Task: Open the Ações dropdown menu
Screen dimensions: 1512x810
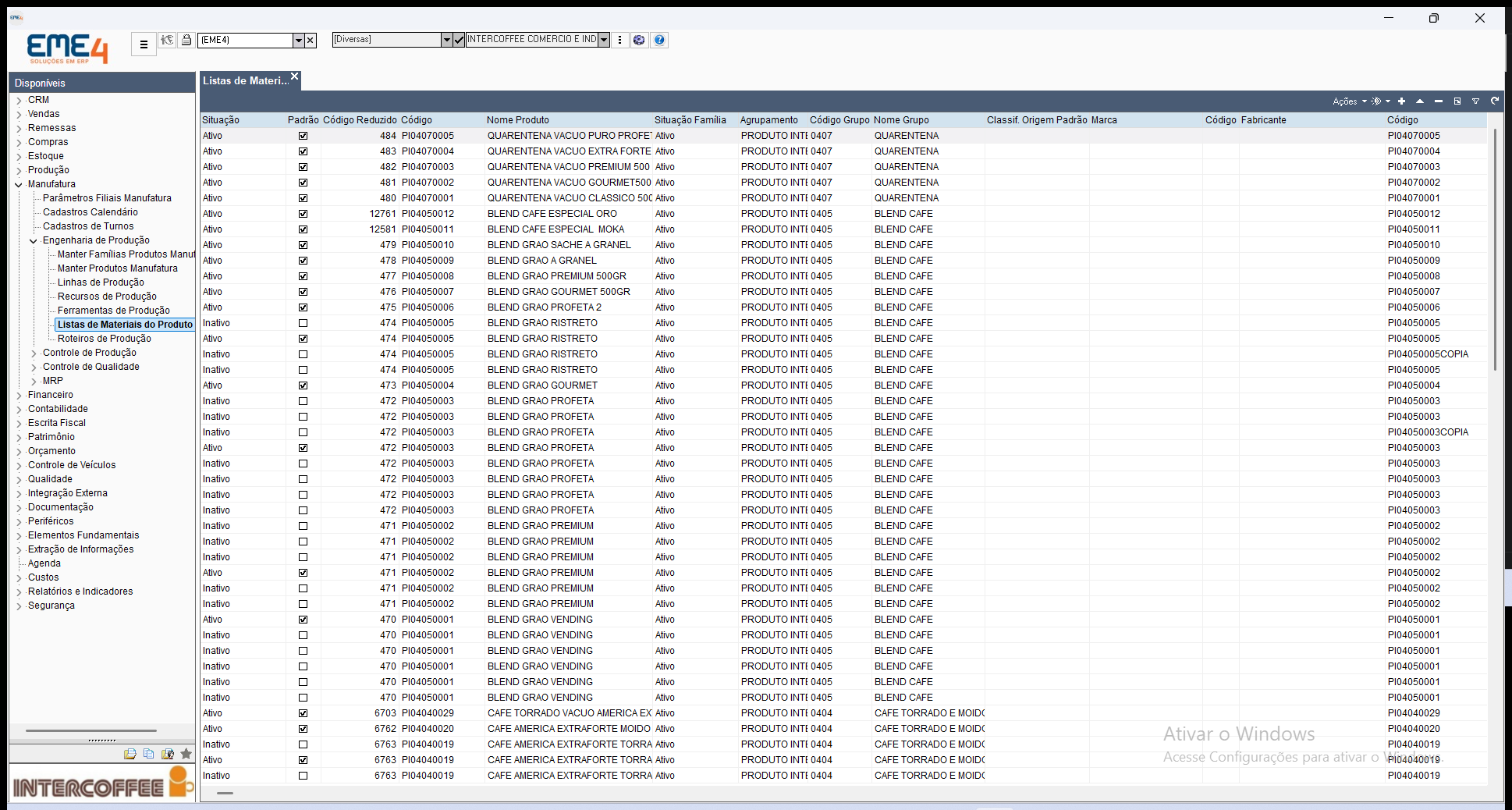Action: click(x=1349, y=101)
